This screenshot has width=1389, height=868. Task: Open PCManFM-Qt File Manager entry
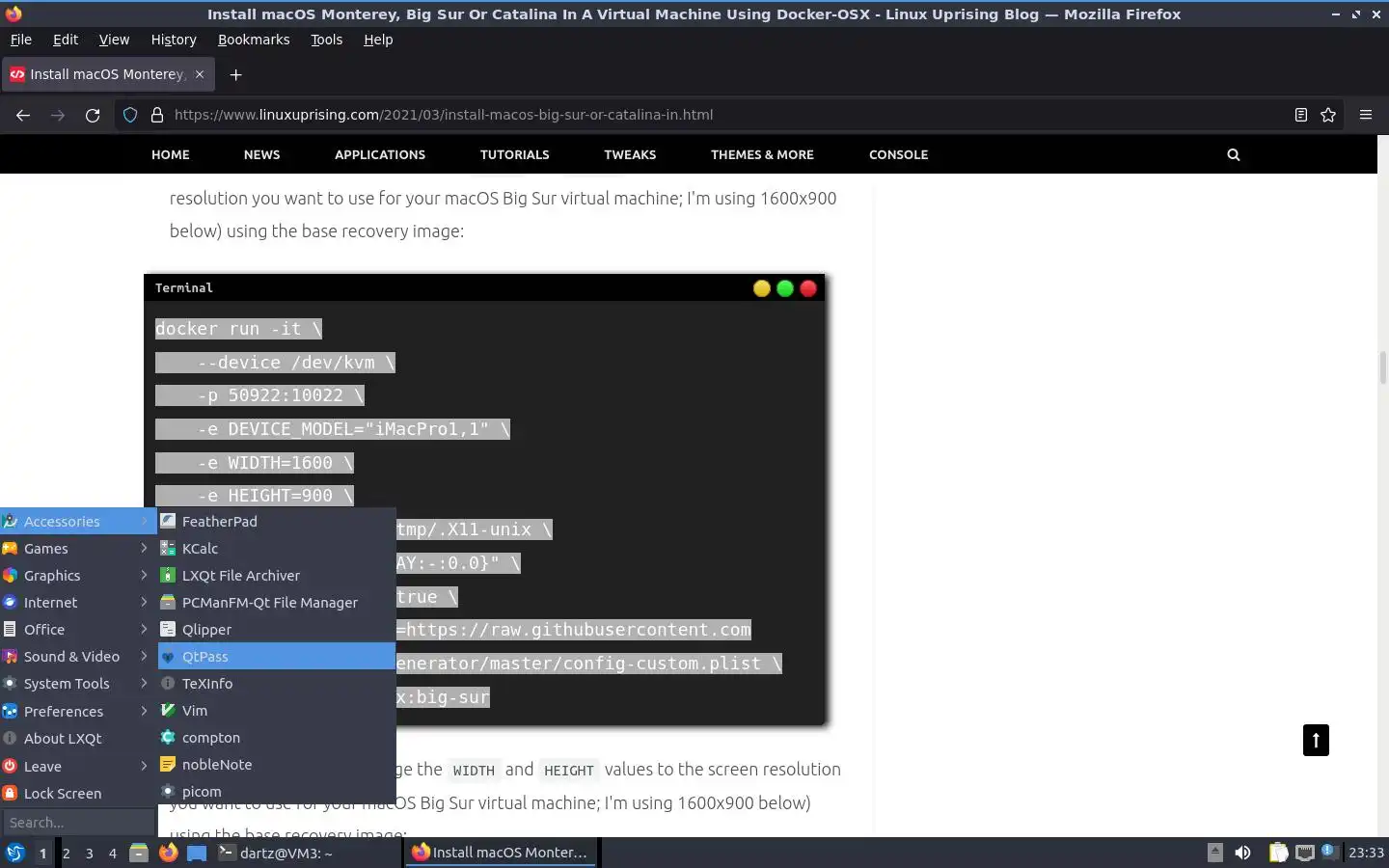[277, 602]
